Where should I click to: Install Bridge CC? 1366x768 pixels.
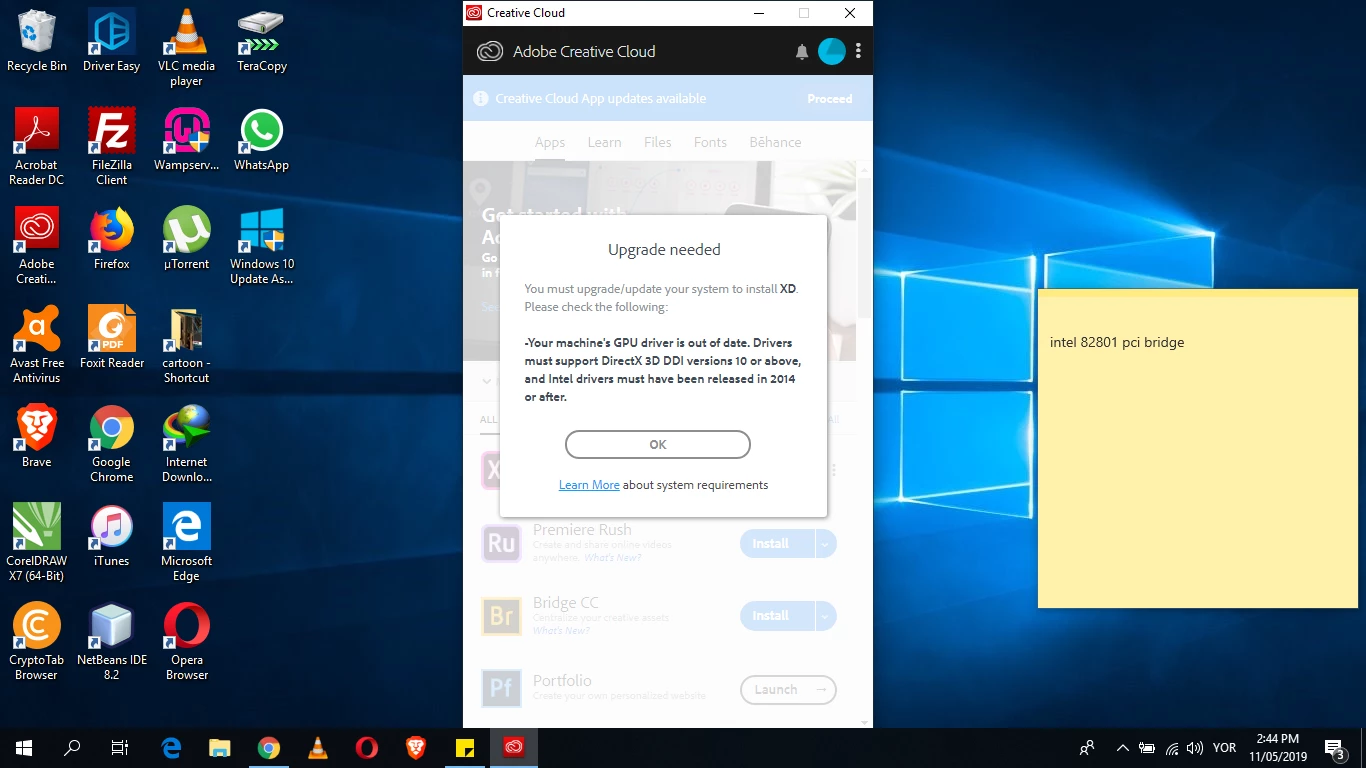pos(778,616)
